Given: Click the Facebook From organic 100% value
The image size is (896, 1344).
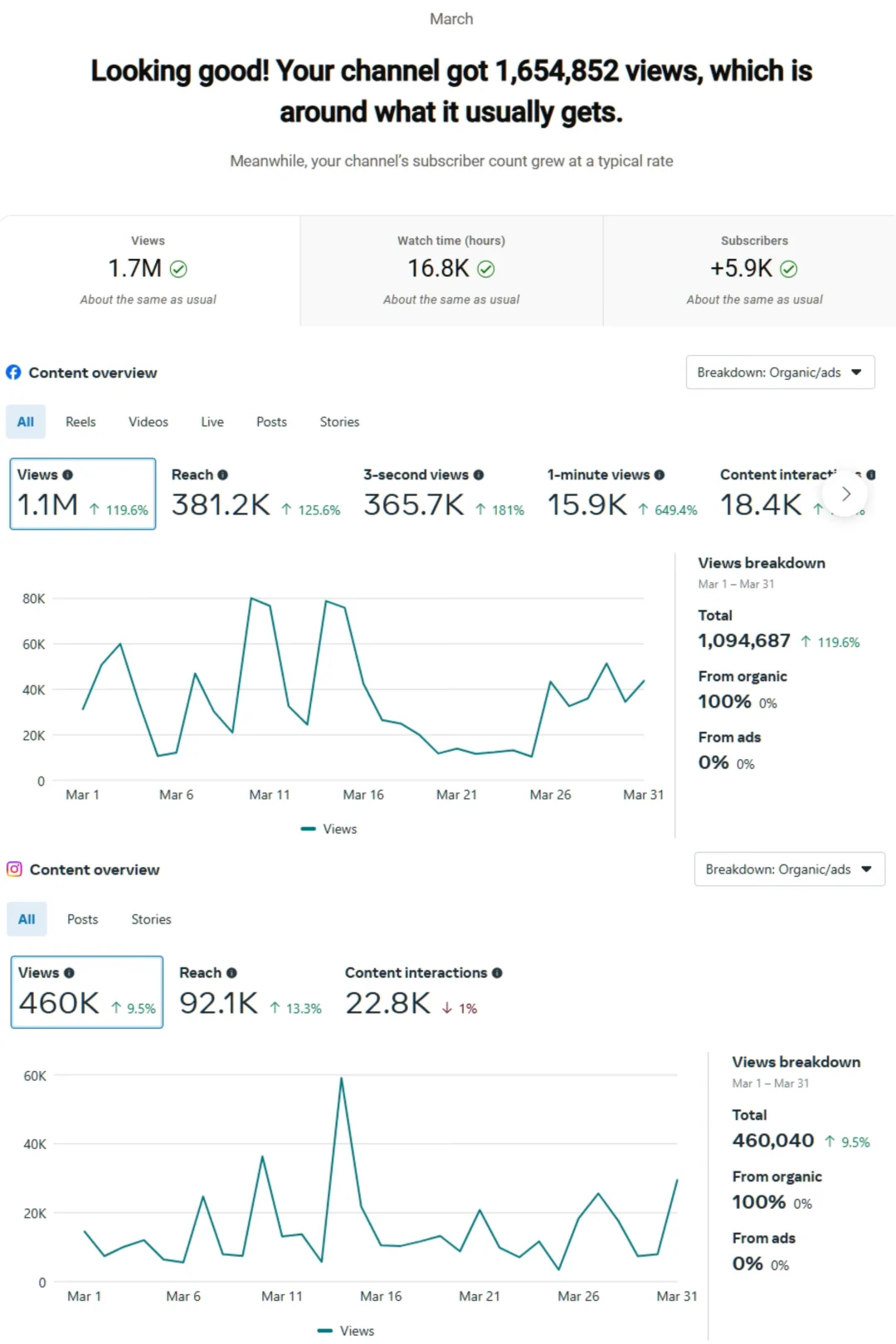Looking at the screenshot, I should tap(724, 702).
